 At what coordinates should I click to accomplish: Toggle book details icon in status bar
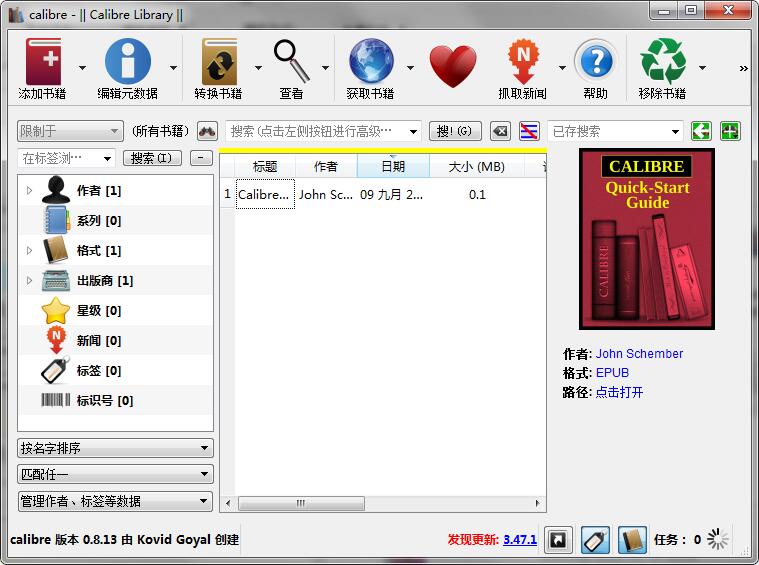point(632,539)
